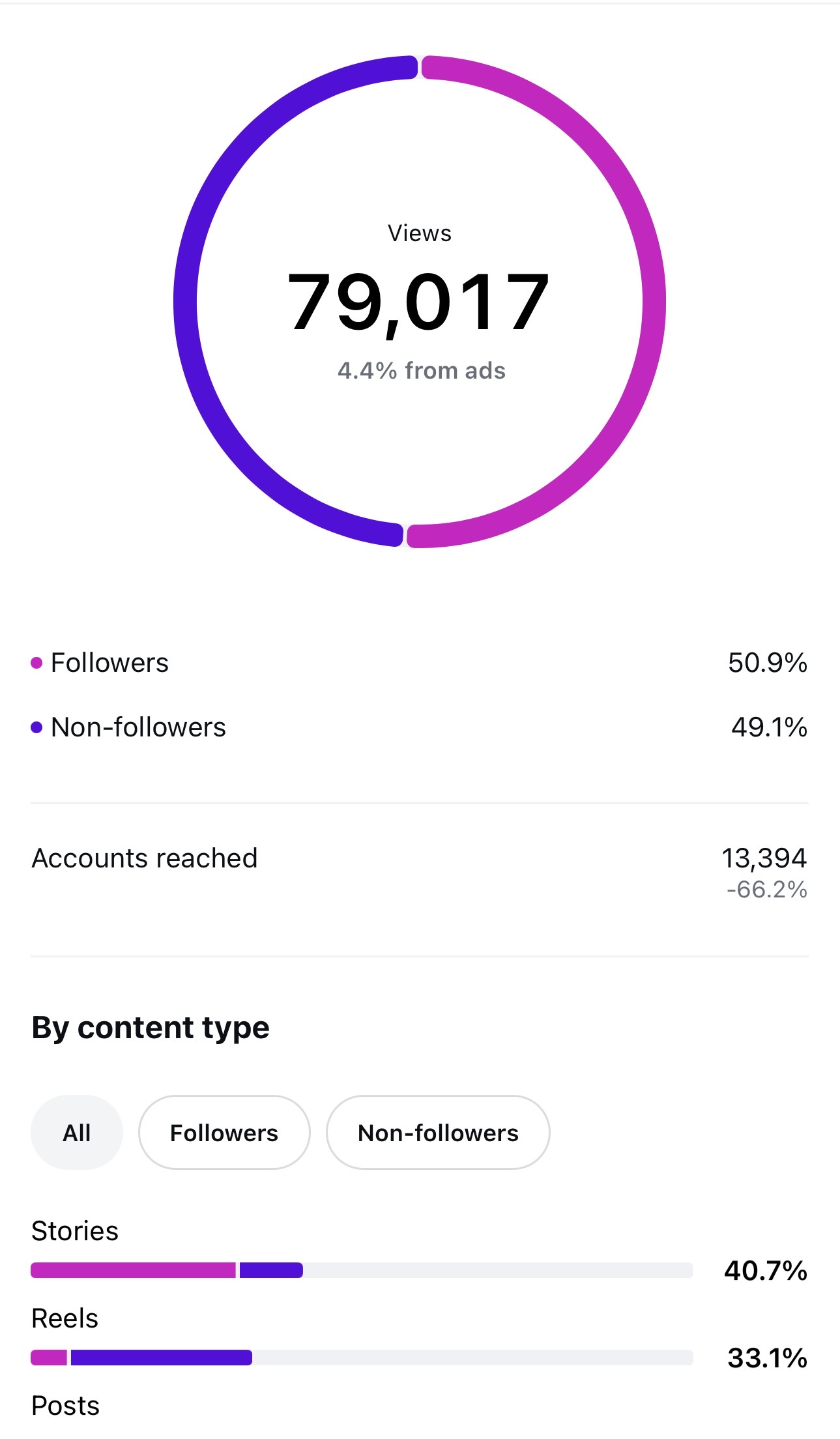Tap the Stories pink followers bar segment
Screen dimensions: 840x1439
pyautogui.click(x=133, y=1270)
